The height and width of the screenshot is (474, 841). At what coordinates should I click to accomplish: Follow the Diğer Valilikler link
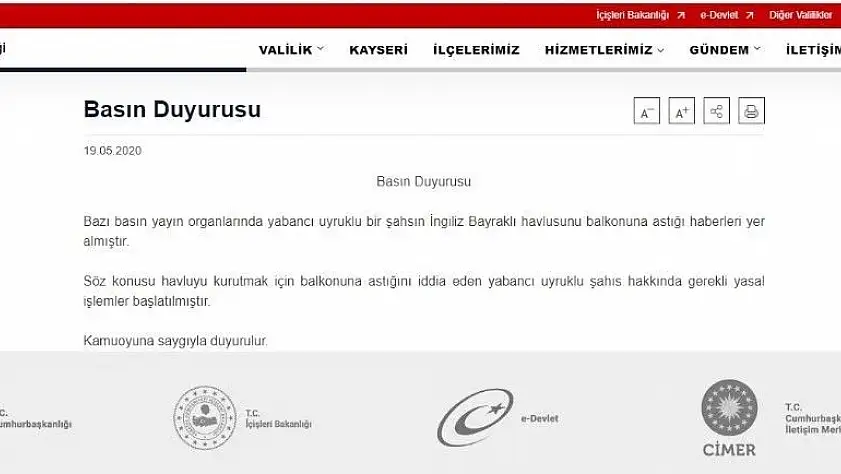click(x=801, y=16)
